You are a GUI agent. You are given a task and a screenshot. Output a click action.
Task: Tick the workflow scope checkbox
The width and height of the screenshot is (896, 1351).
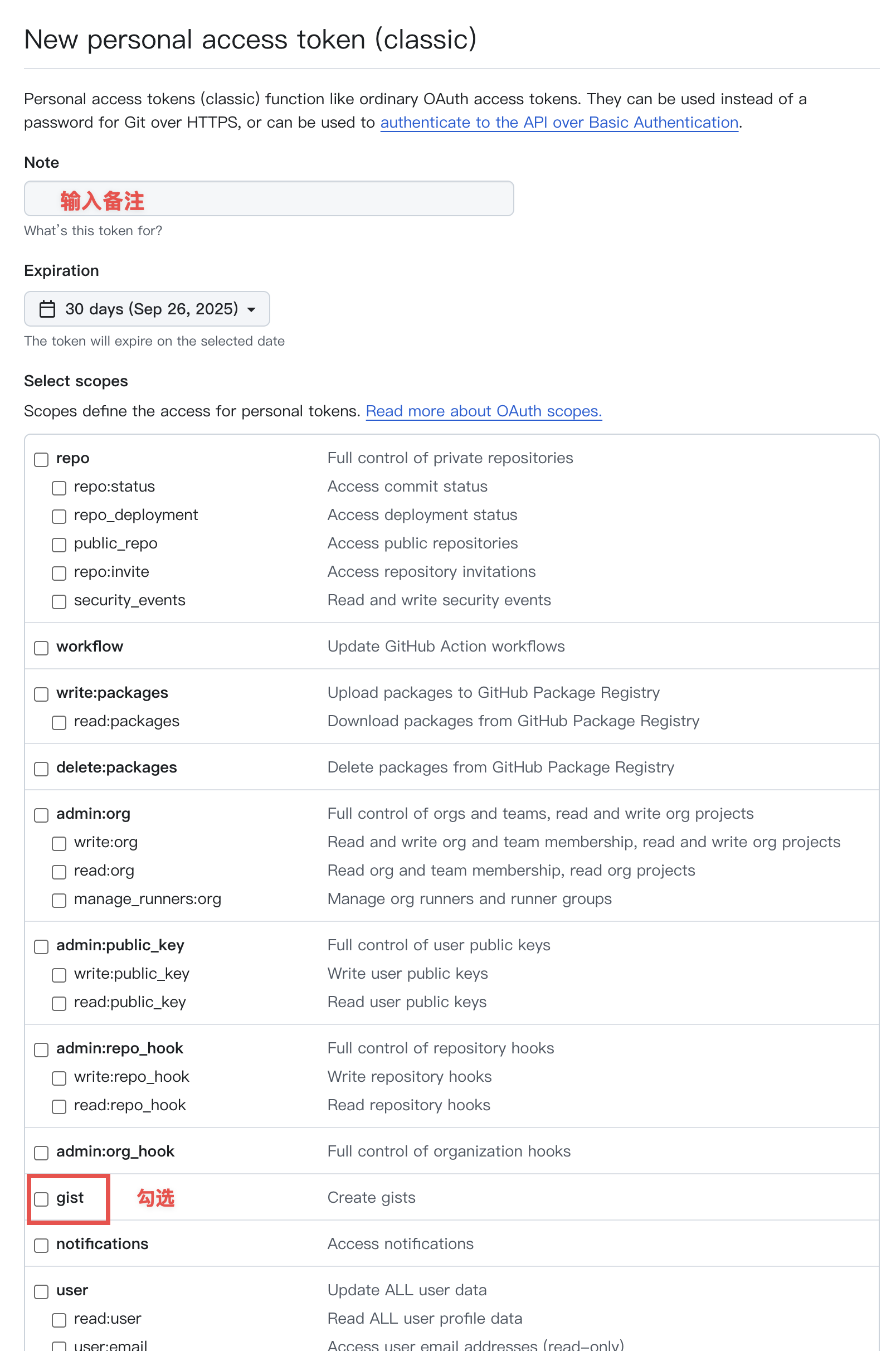(x=41, y=648)
